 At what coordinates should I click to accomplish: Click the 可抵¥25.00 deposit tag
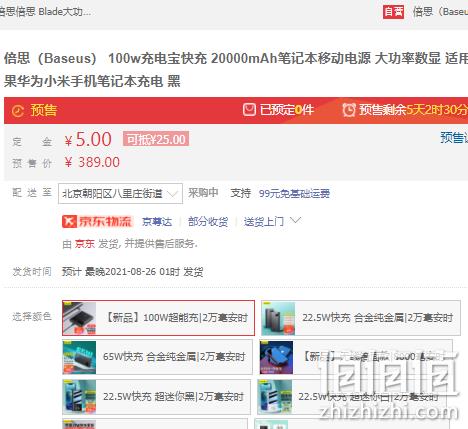click(x=156, y=139)
